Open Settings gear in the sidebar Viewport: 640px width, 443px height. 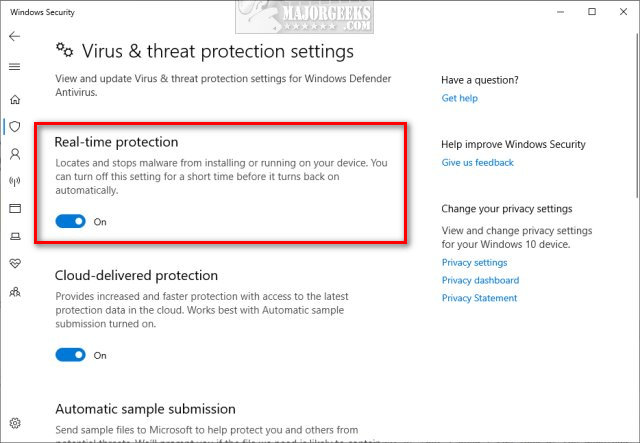tap(14, 423)
